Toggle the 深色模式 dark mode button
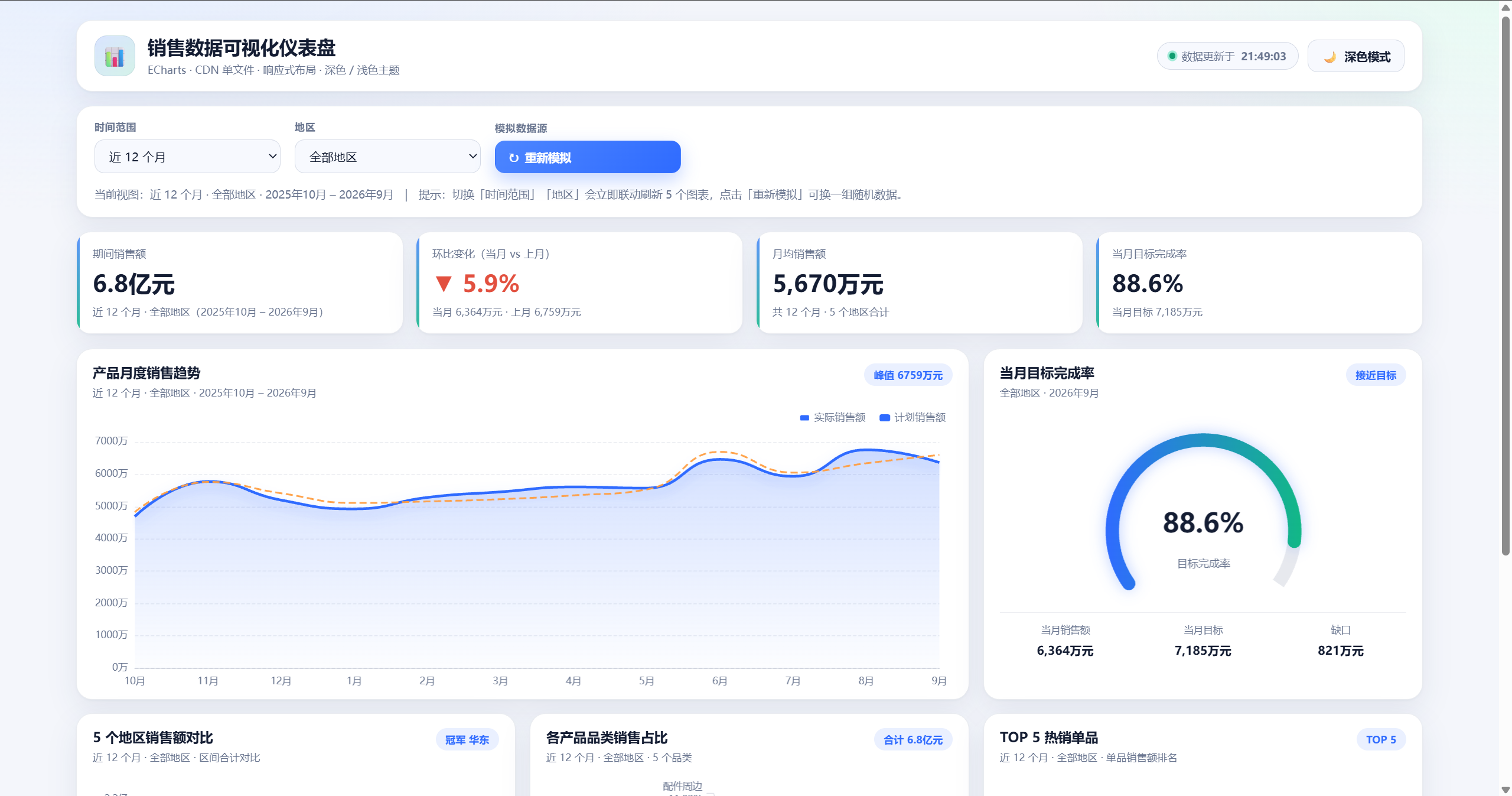Viewport: 1512px width, 796px height. point(1355,57)
